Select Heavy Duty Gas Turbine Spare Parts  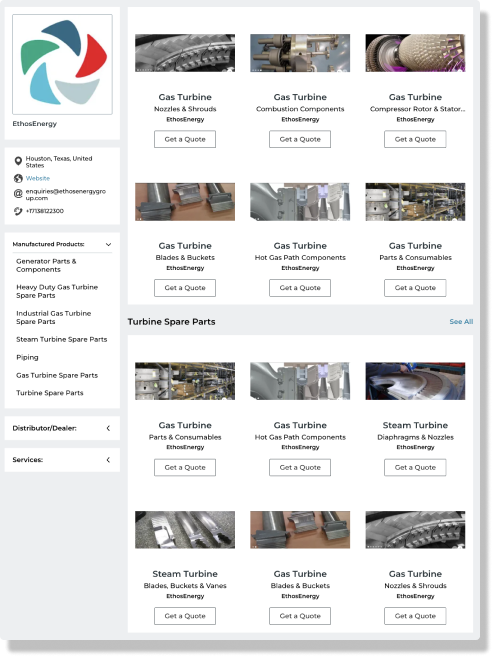tap(57, 291)
